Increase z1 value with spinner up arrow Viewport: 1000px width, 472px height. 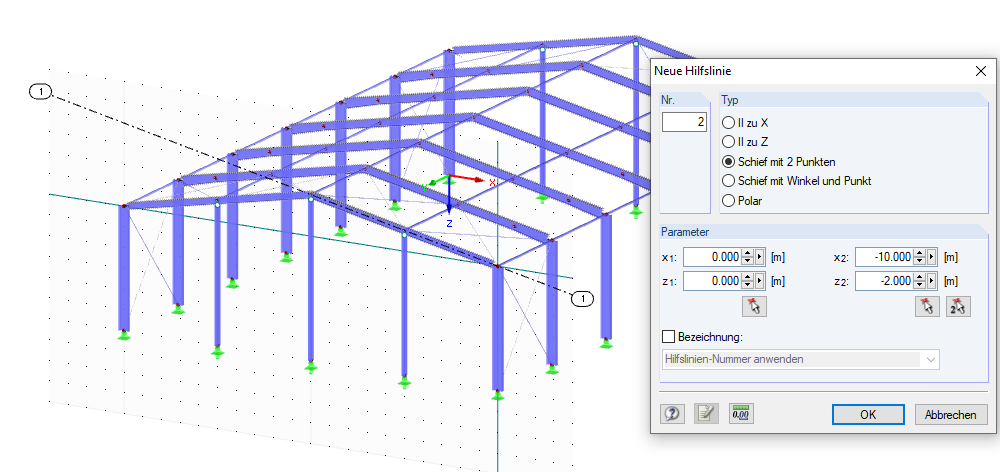tap(747, 277)
